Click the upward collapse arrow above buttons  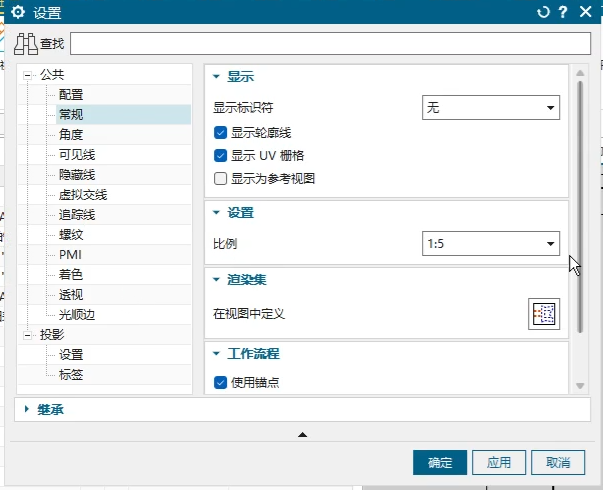point(302,435)
